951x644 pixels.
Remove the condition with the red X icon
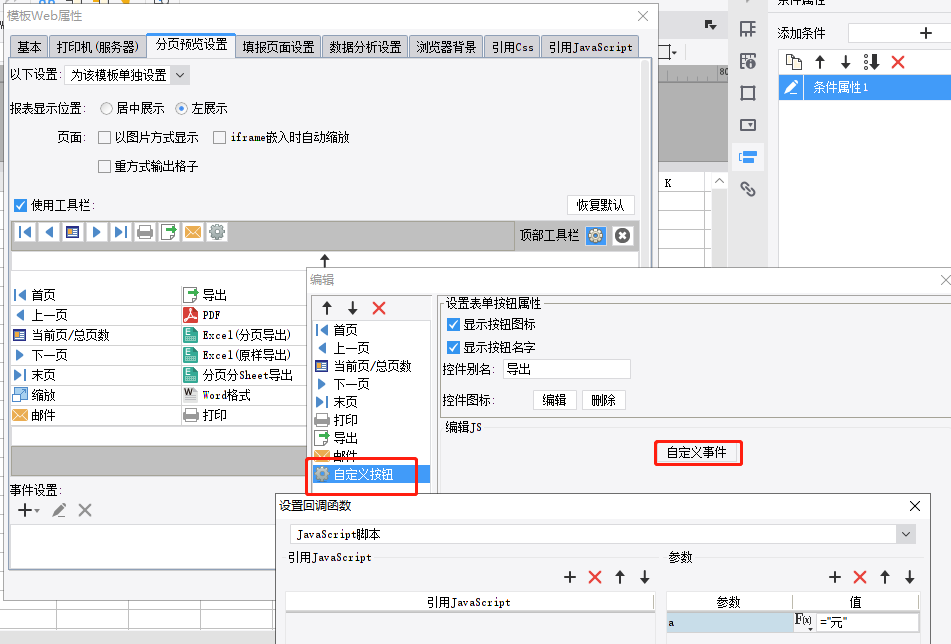click(x=898, y=62)
